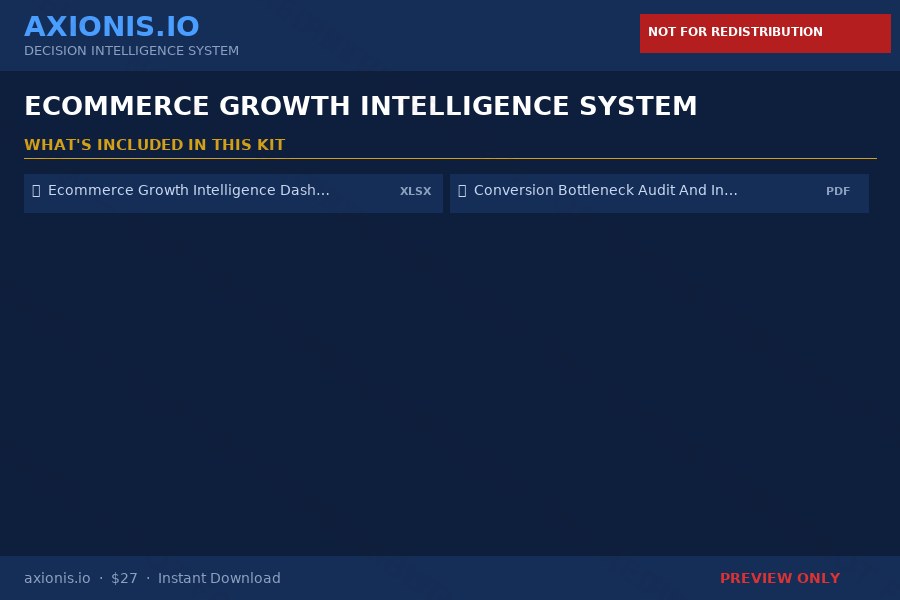Click the document icon on the XLSX card
900x600 pixels.
click(36, 190)
